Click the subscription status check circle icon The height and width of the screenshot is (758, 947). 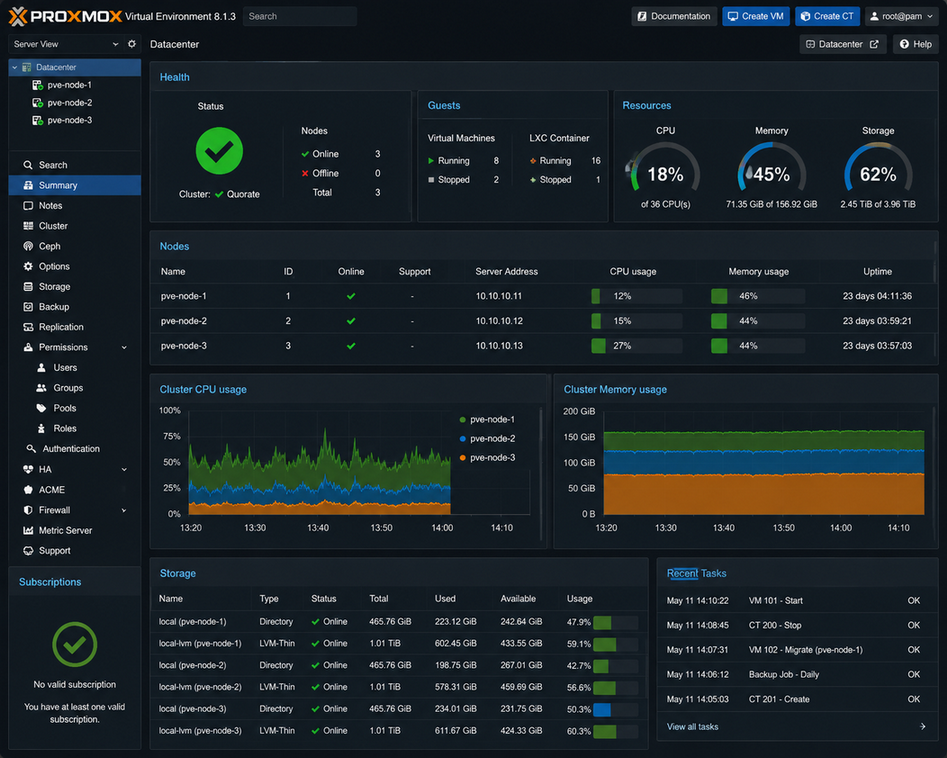(x=75, y=644)
